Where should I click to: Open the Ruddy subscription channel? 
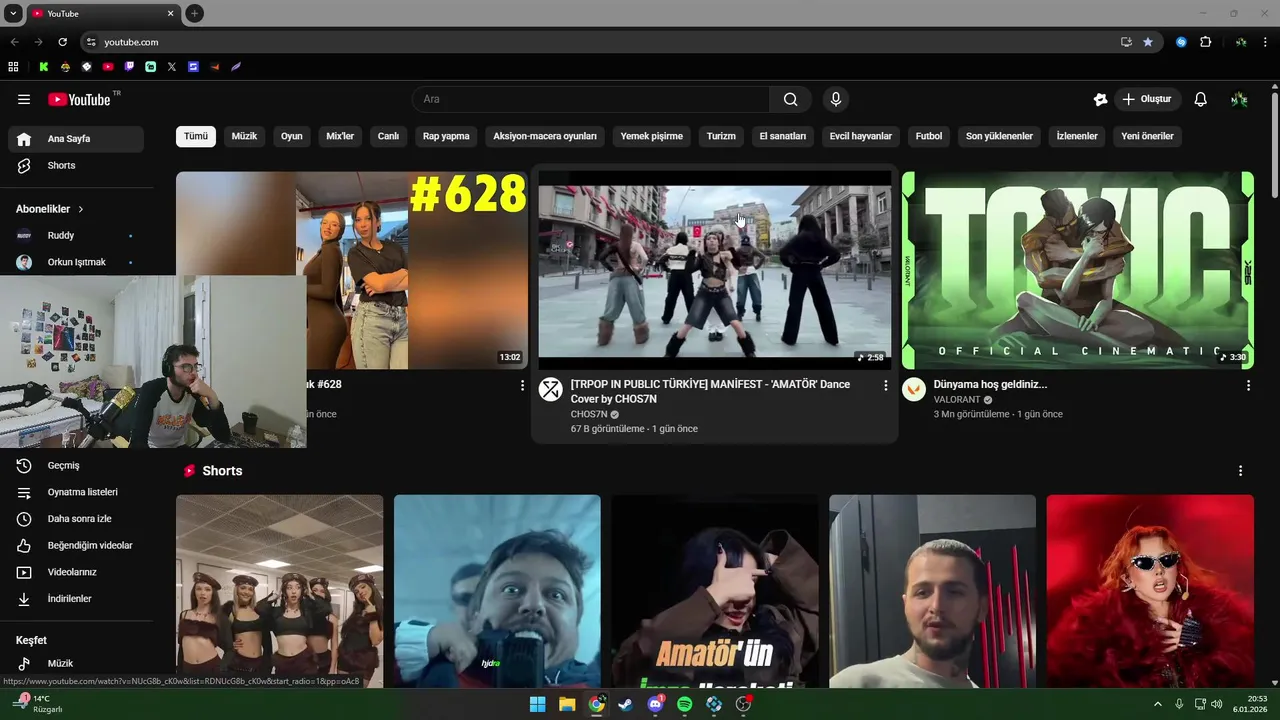pyautogui.click(x=76, y=235)
